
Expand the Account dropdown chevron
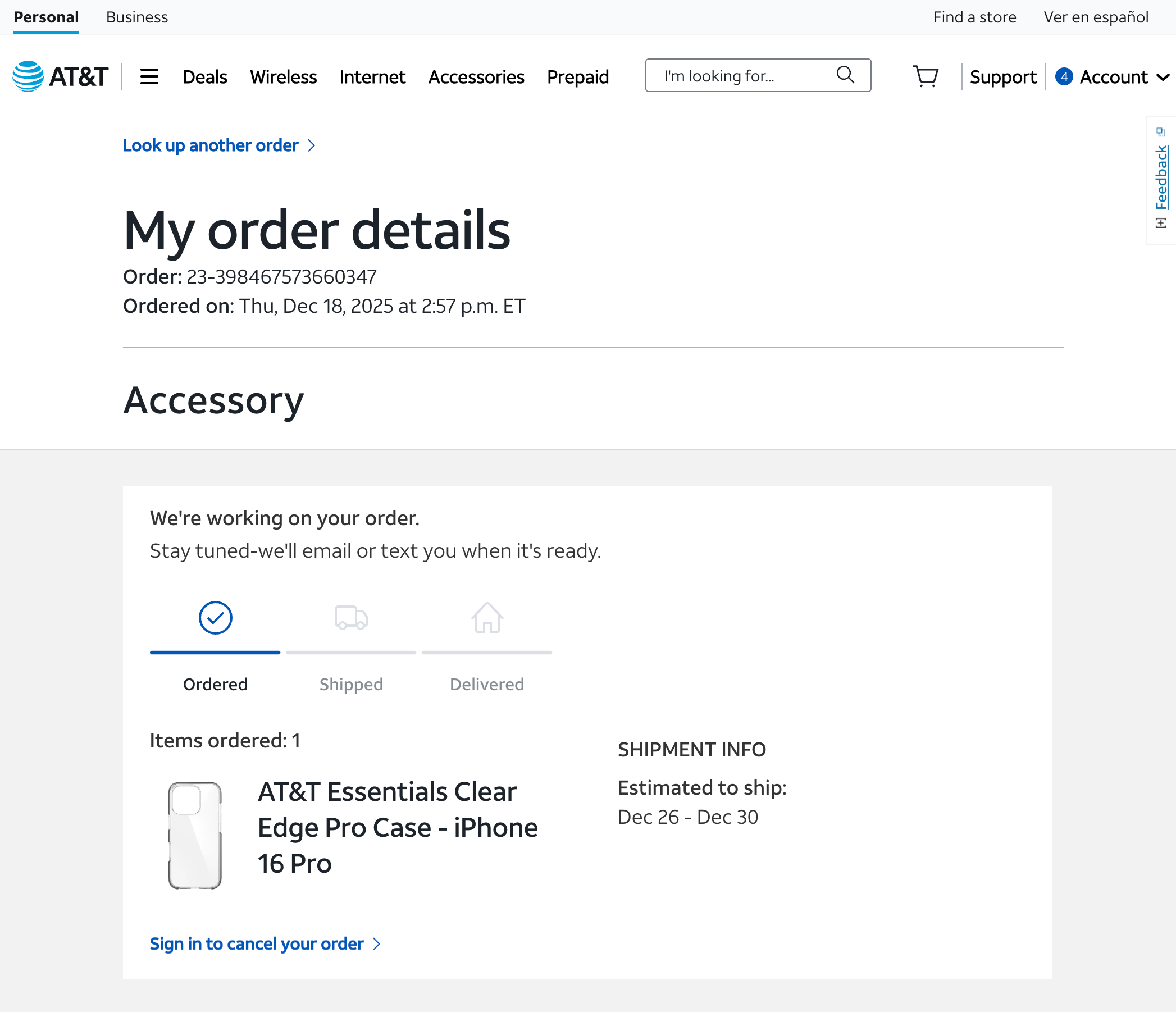[x=1163, y=77]
